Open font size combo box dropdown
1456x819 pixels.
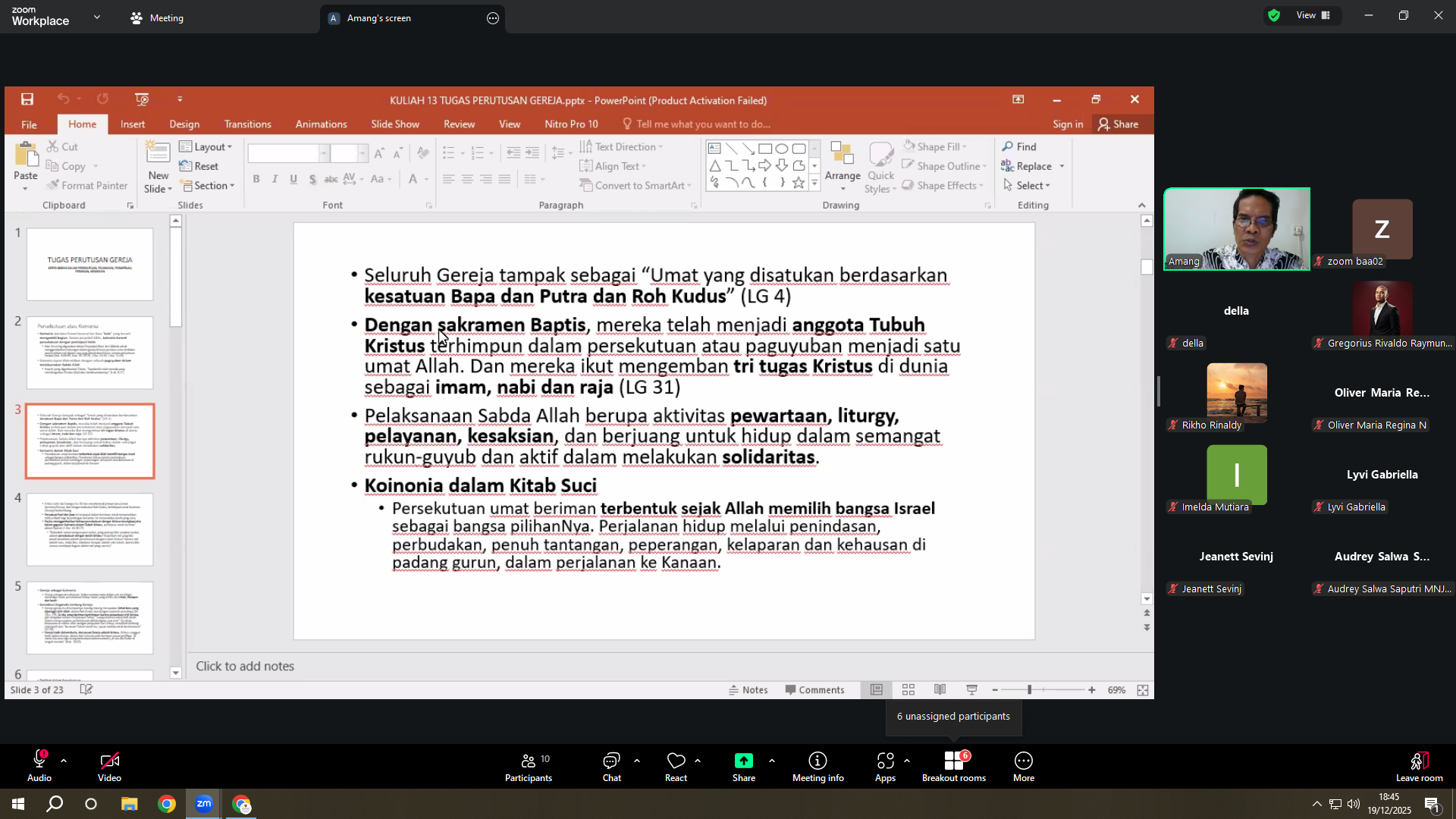[x=362, y=153]
